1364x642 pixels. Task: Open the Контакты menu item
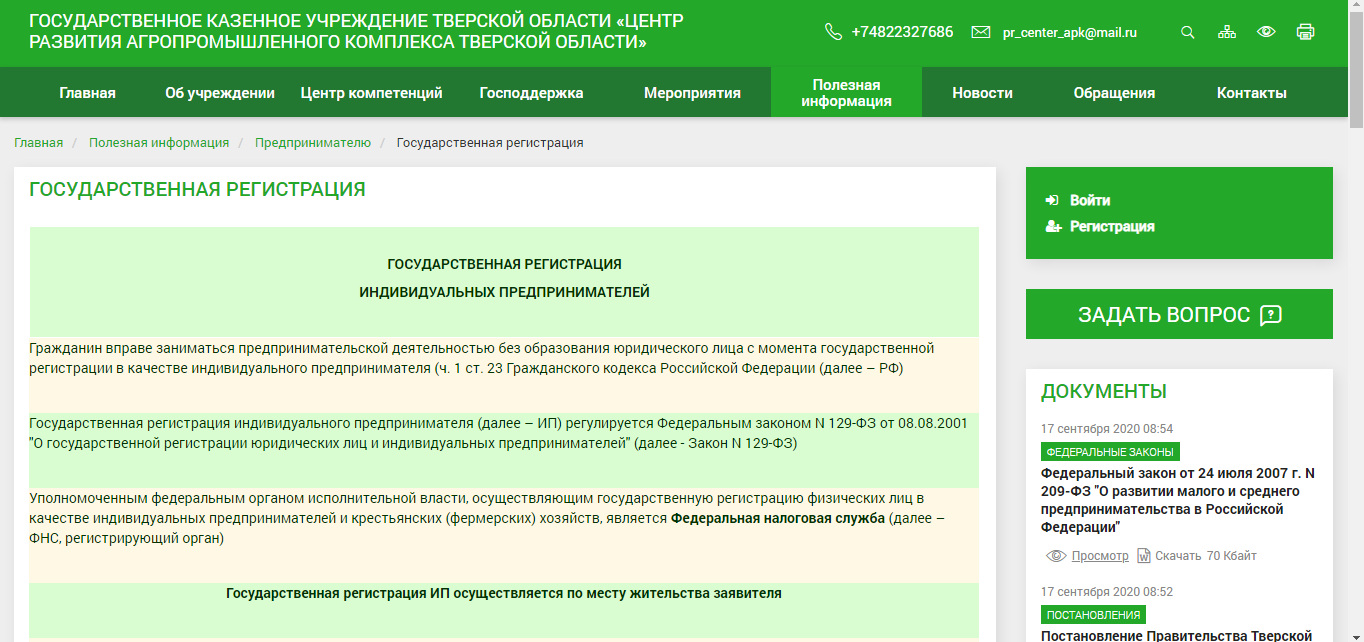pyautogui.click(x=1251, y=93)
